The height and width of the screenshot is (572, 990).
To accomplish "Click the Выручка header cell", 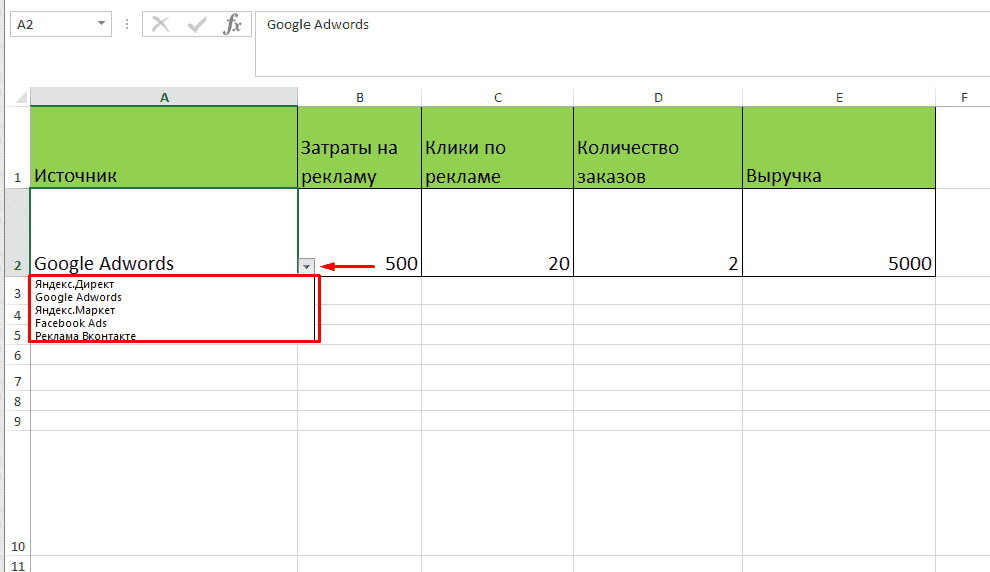I will [x=839, y=147].
